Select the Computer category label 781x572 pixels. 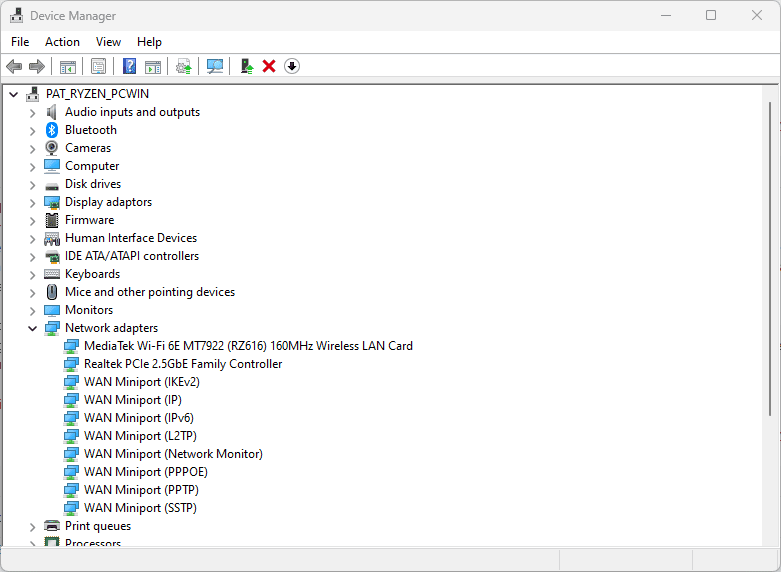pyautogui.click(x=92, y=166)
